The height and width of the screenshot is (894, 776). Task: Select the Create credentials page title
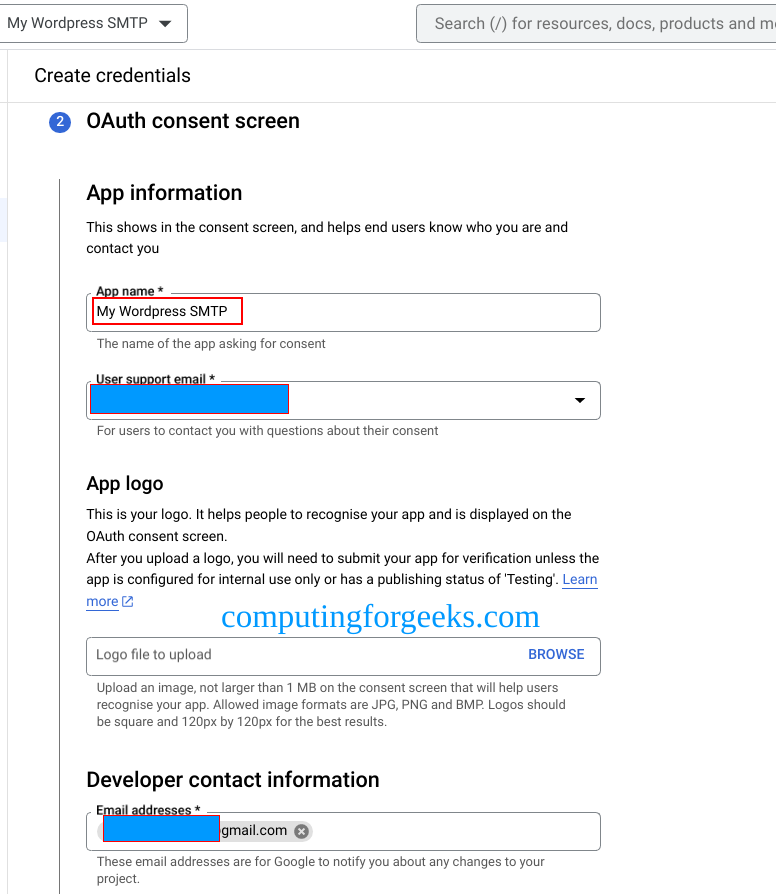[x=111, y=75]
